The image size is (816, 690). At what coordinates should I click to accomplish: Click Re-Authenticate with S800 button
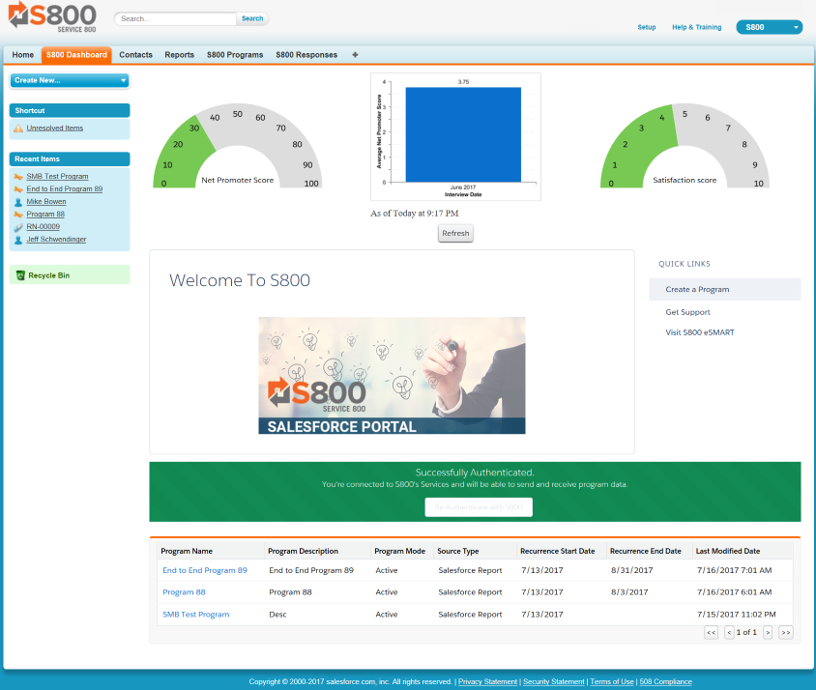(x=478, y=507)
